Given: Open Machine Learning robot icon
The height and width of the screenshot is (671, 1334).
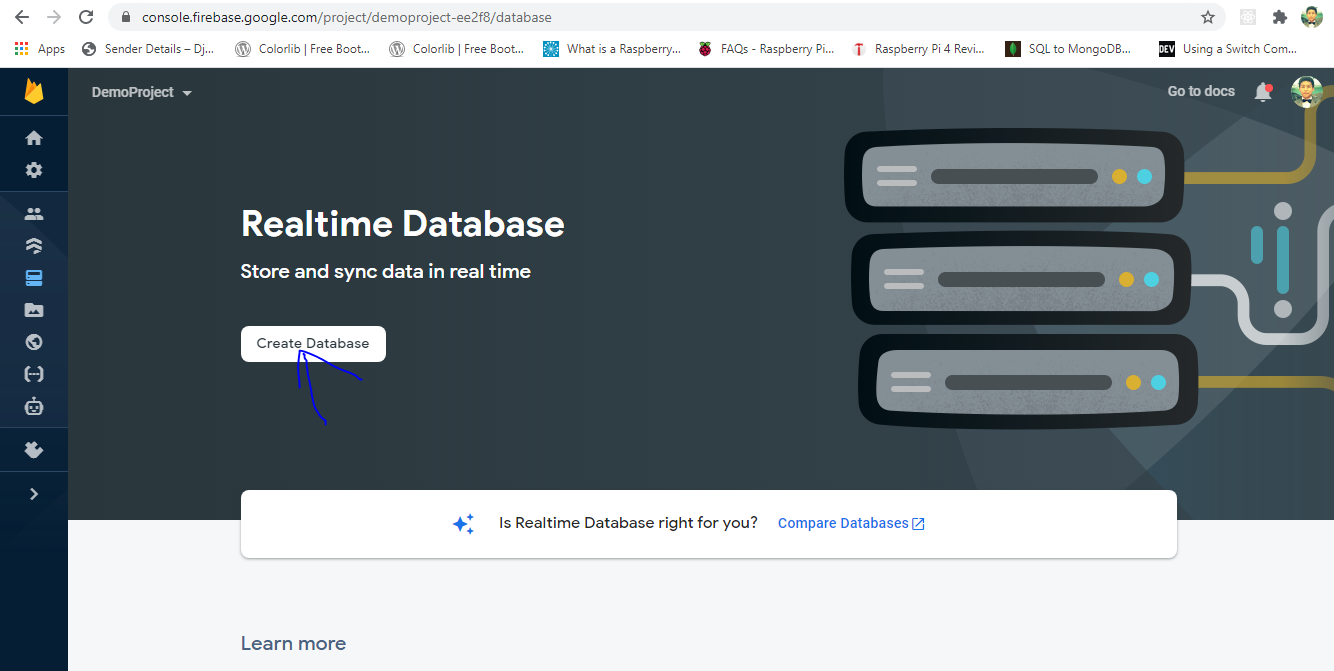Looking at the screenshot, I should pyautogui.click(x=34, y=407).
